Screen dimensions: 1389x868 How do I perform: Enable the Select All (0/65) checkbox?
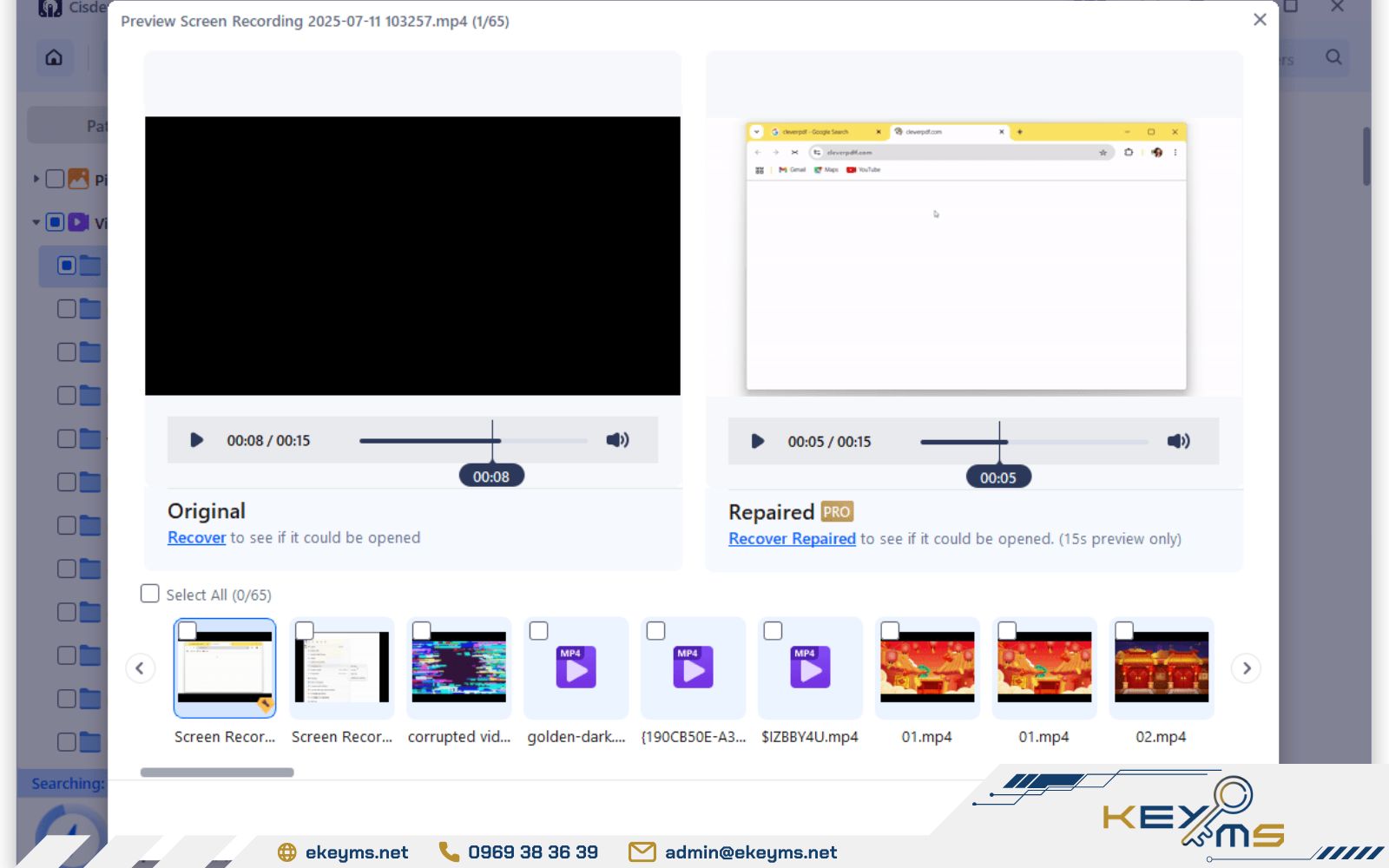[149, 594]
